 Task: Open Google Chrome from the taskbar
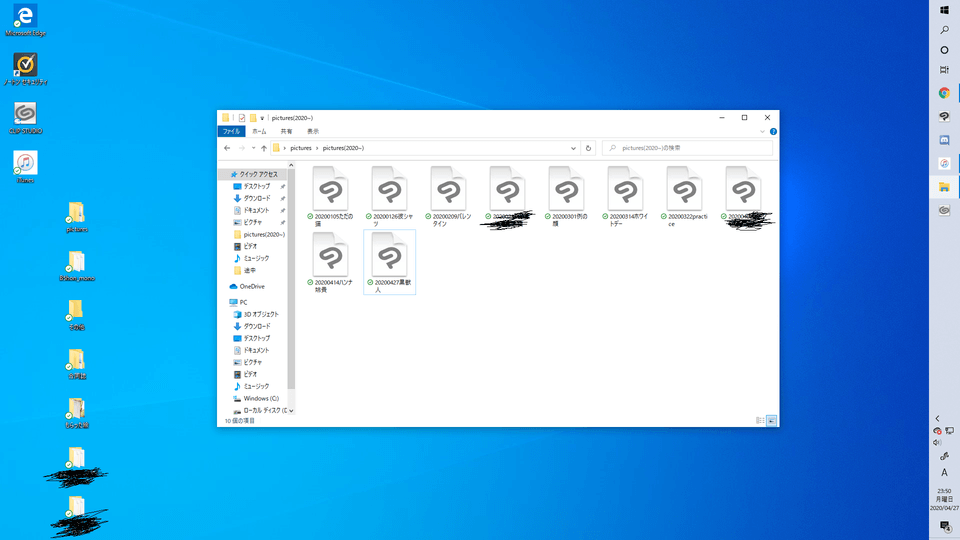tap(944, 93)
